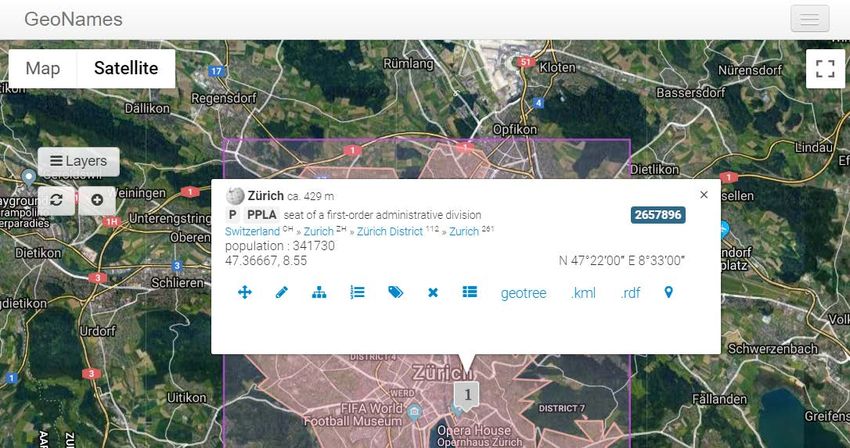Click the GeoNames brand logo text
Viewport: 850px width, 448px height.
(73, 20)
